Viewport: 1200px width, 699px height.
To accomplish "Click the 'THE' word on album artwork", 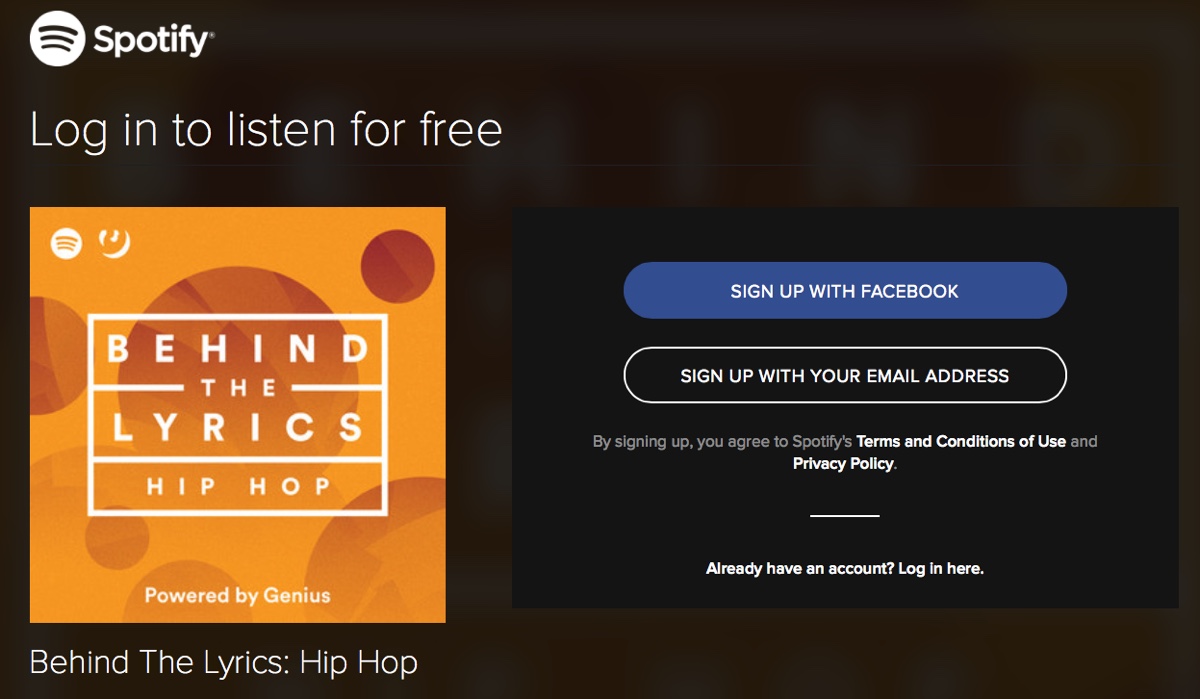I will click(x=238, y=388).
